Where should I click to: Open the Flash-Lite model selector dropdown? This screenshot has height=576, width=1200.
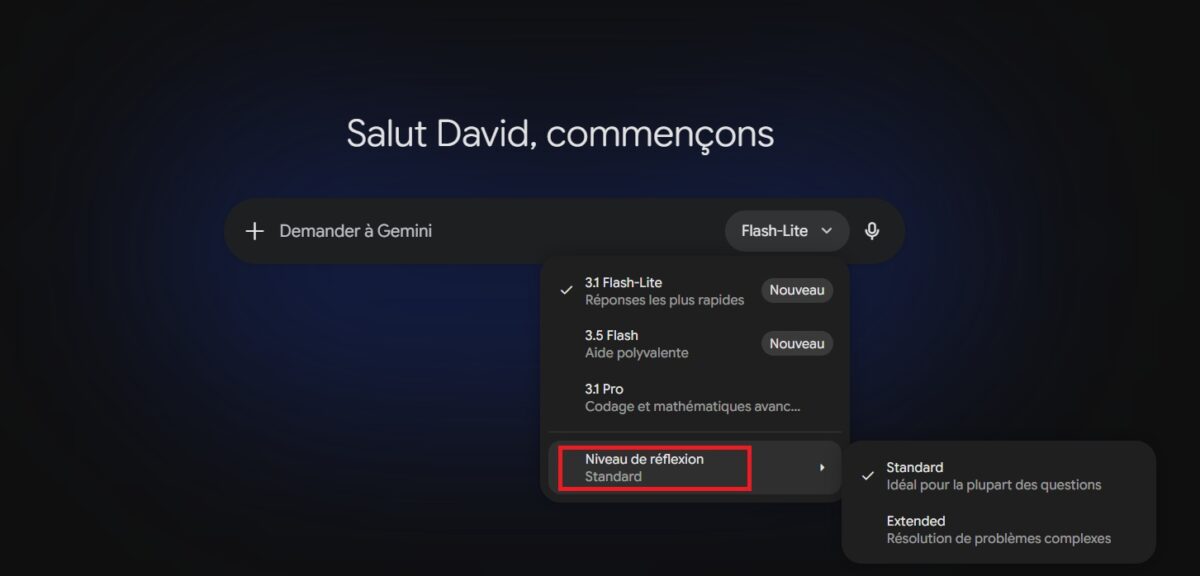pyautogui.click(x=787, y=231)
